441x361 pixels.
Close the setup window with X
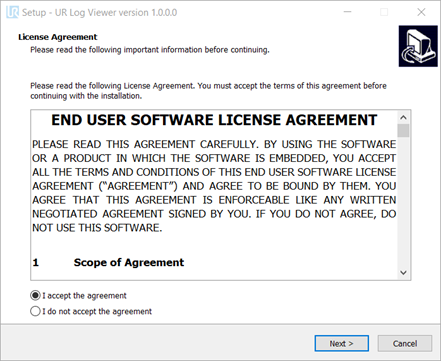pos(421,12)
